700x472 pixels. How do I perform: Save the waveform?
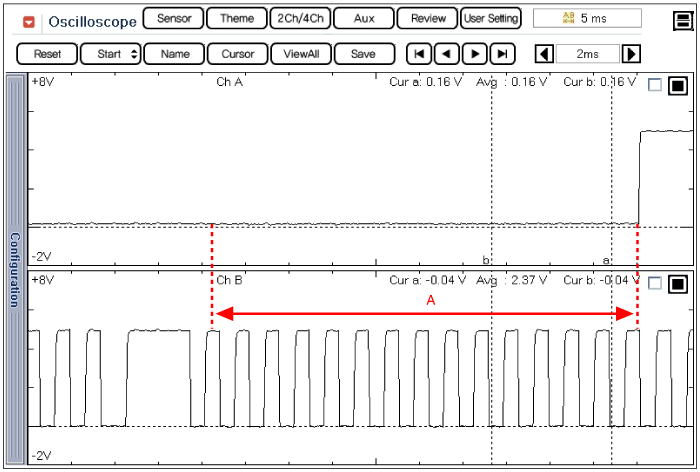[x=365, y=54]
